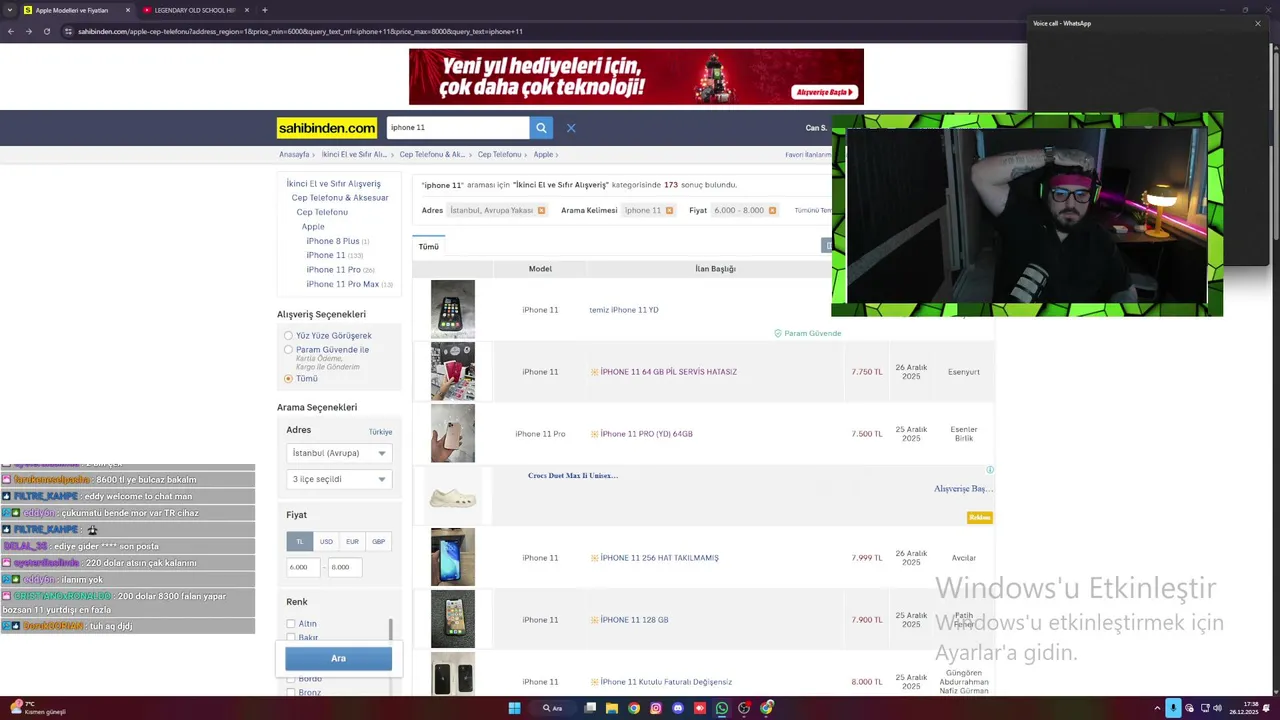Open Google Chrome from the taskbar
This screenshot has width=1280, height=720.
(x=634, y=708)
